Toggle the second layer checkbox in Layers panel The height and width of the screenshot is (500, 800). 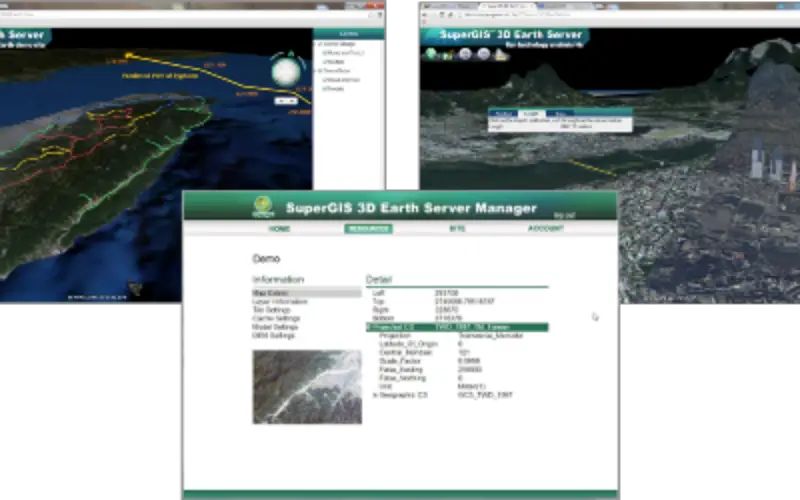[x=324, y=53]
